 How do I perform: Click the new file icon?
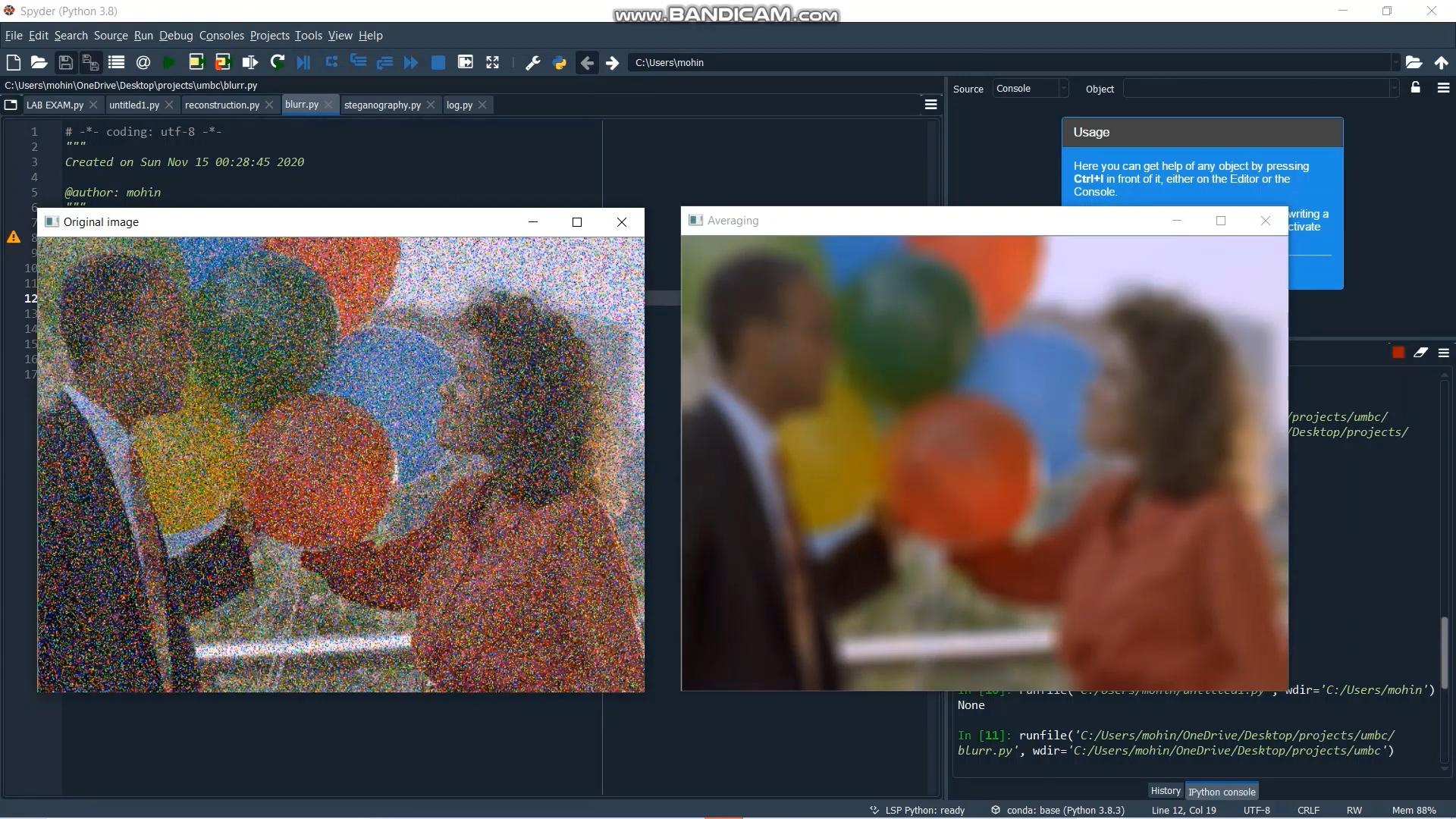13,63
